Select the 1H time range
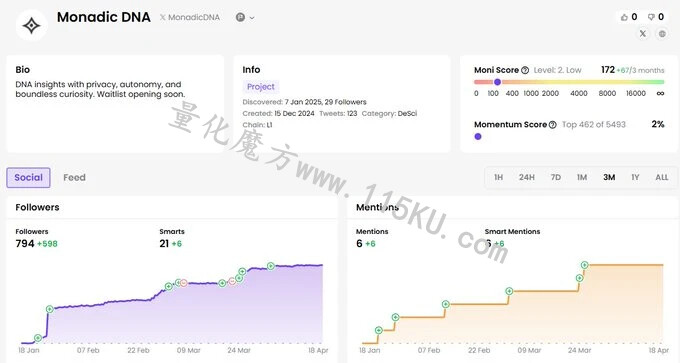 [x=499, y=177]
